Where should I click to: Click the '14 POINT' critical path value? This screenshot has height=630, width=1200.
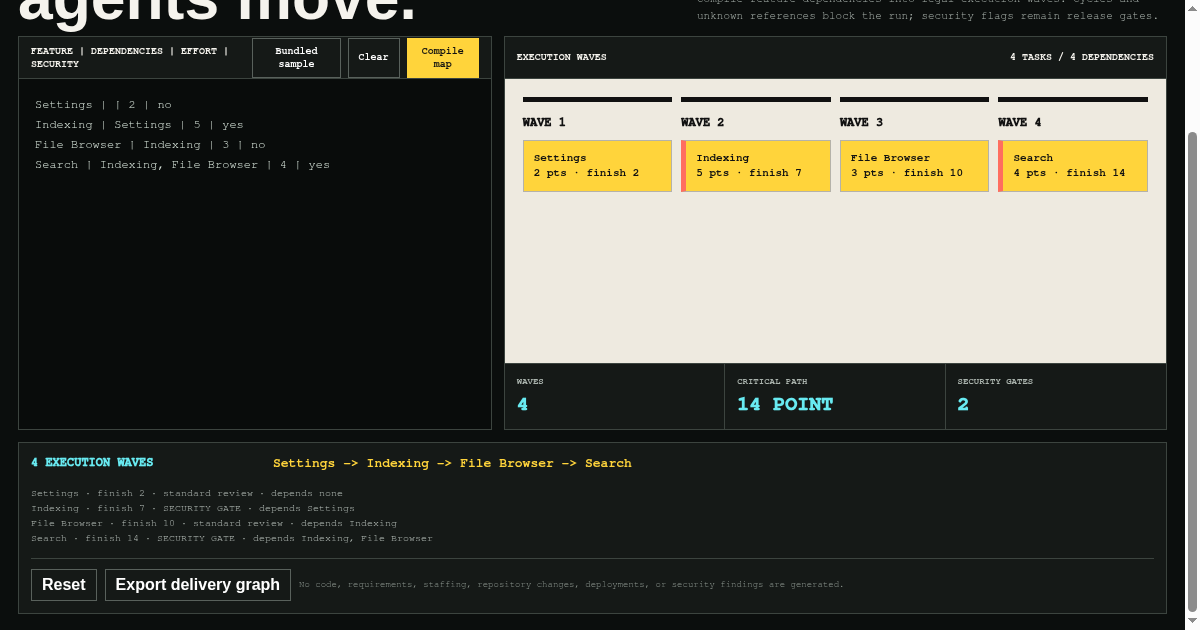click(x=785, y=405)
